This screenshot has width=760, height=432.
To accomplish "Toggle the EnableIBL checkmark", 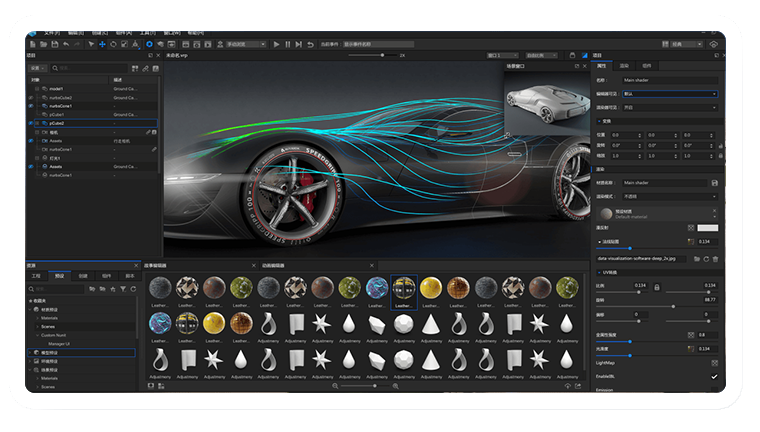I will point(714,377).
